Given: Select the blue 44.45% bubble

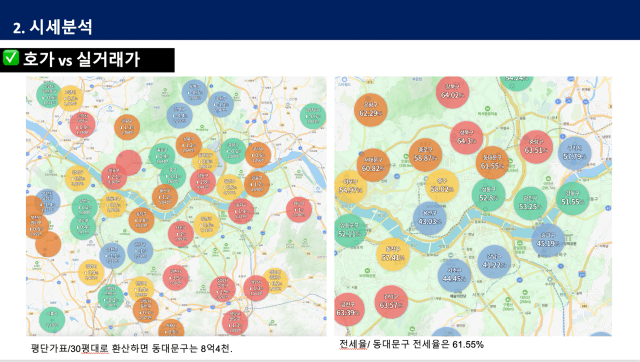Looking at the screenshot, I should pos(454,275).
